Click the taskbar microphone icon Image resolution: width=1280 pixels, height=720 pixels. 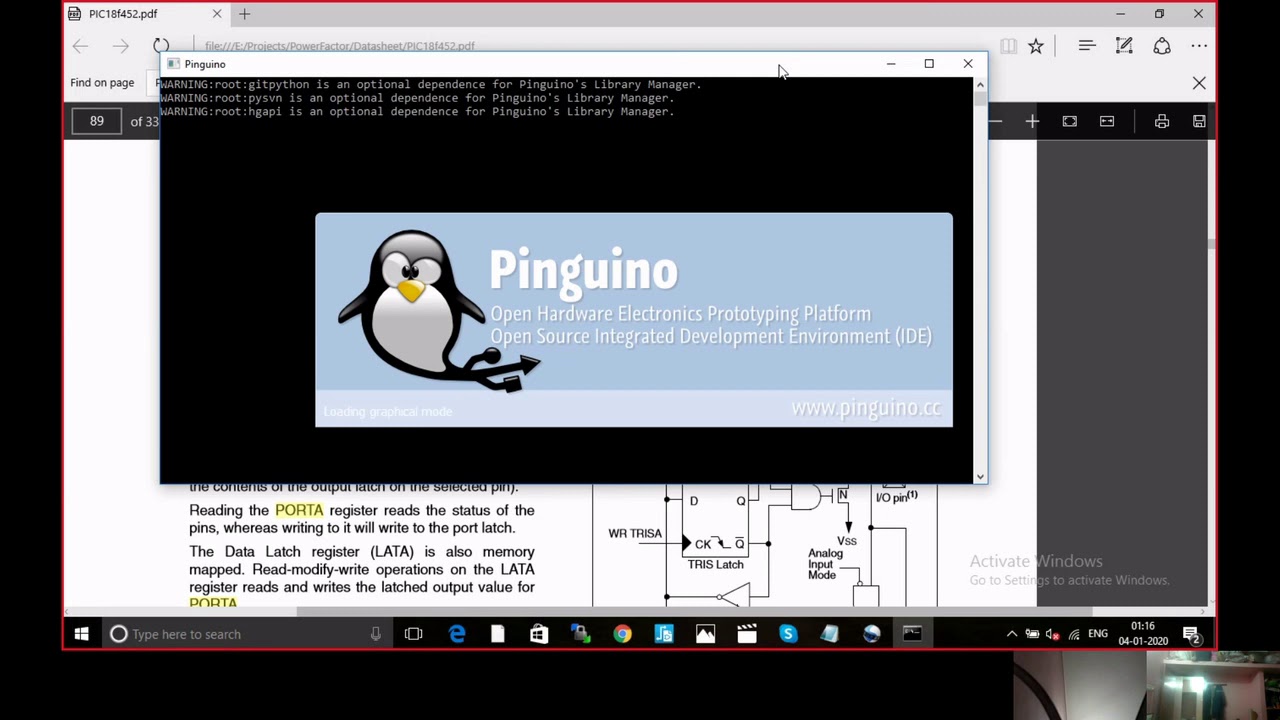click(x=376, y=634)
